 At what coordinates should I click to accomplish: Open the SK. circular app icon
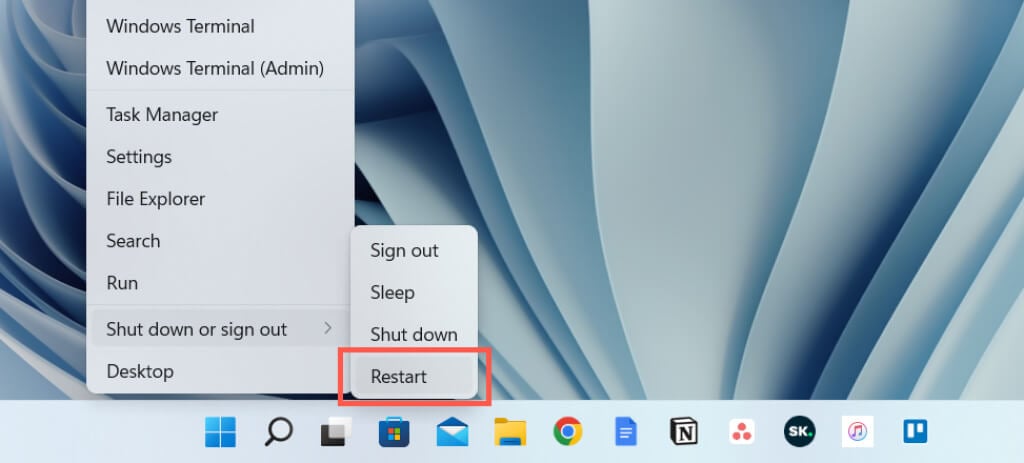tap(799, 432)
